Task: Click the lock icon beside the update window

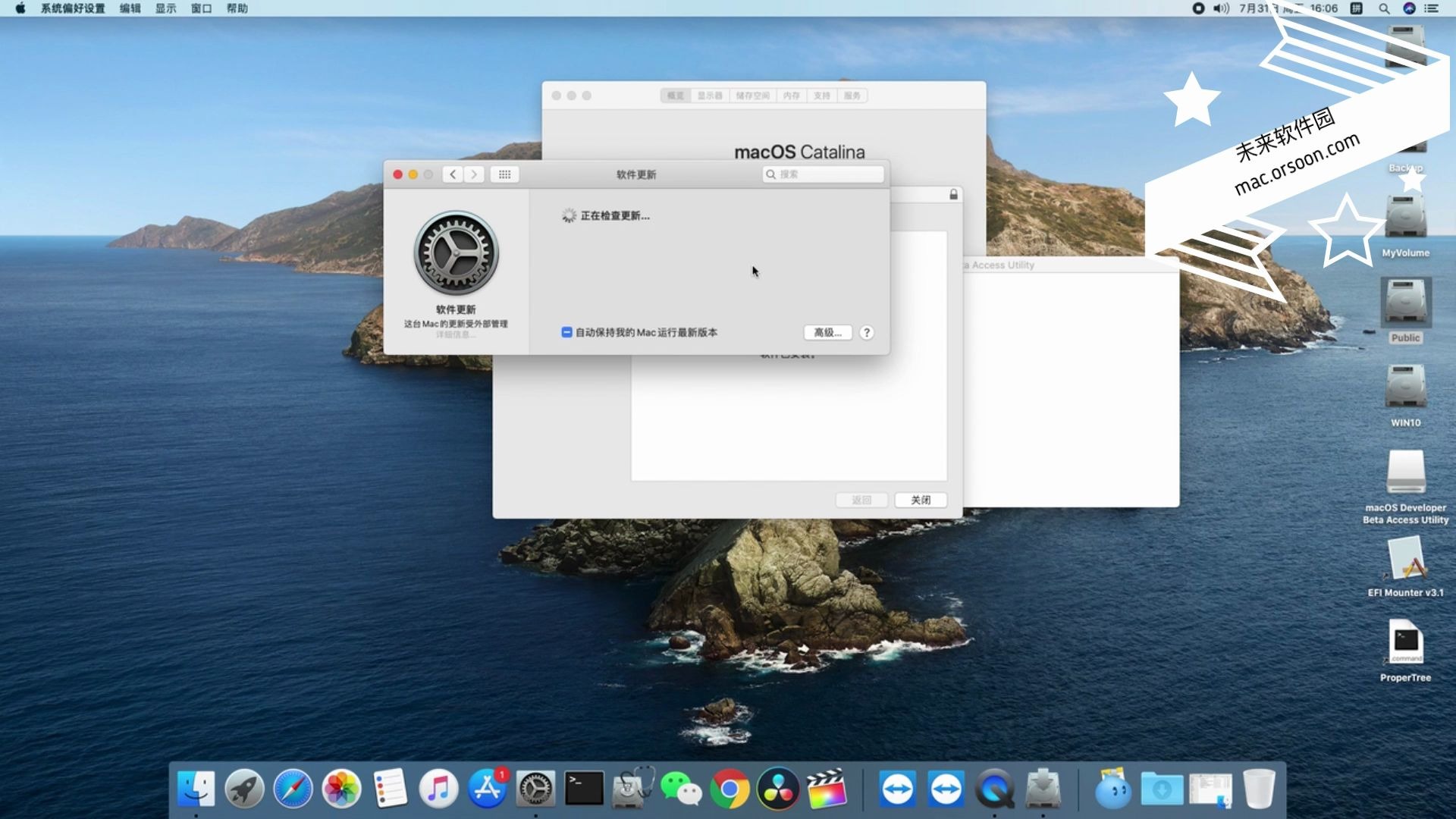Action: pos(953,195)
